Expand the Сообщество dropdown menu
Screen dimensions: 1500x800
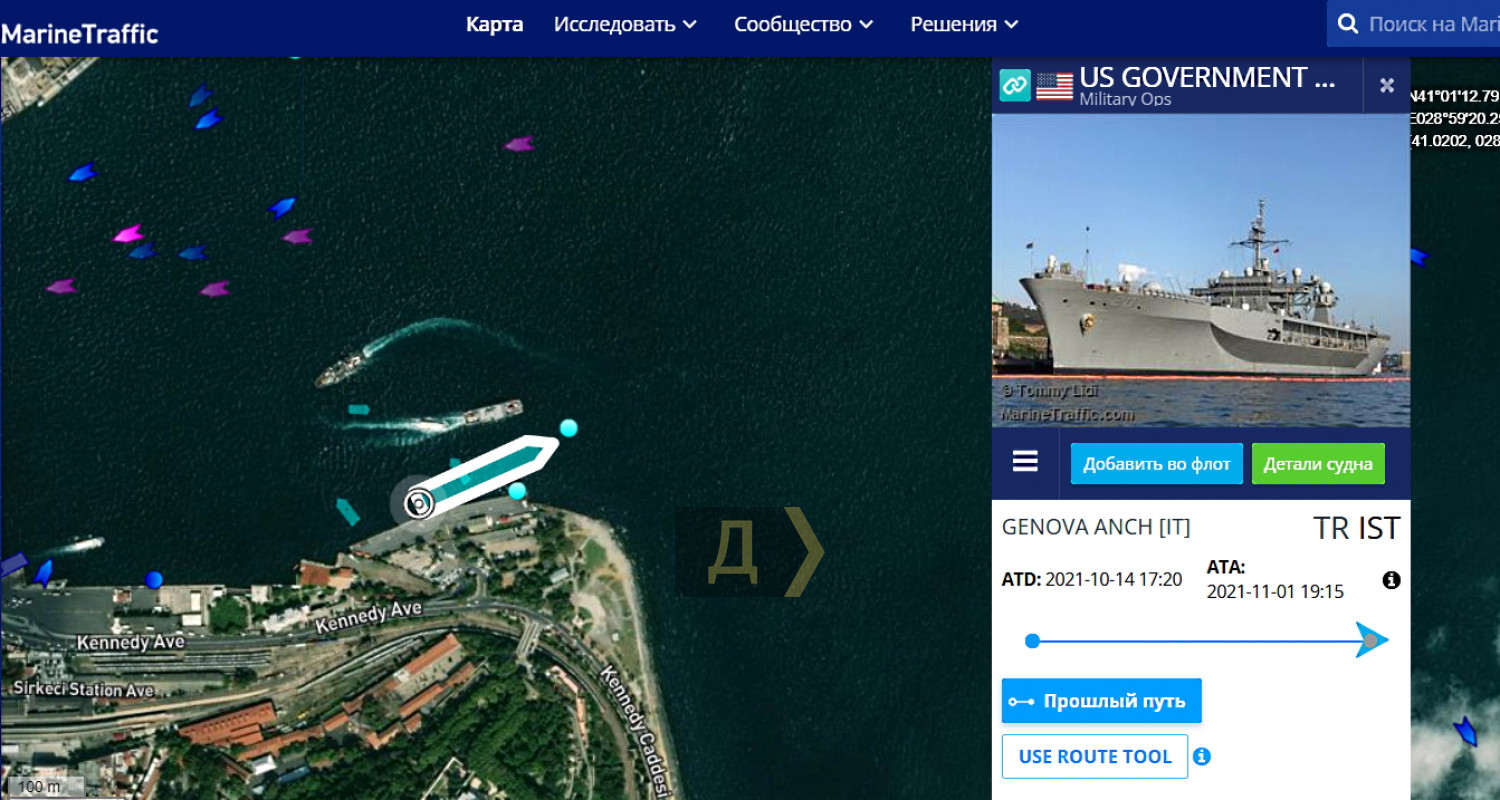(803, 24)
